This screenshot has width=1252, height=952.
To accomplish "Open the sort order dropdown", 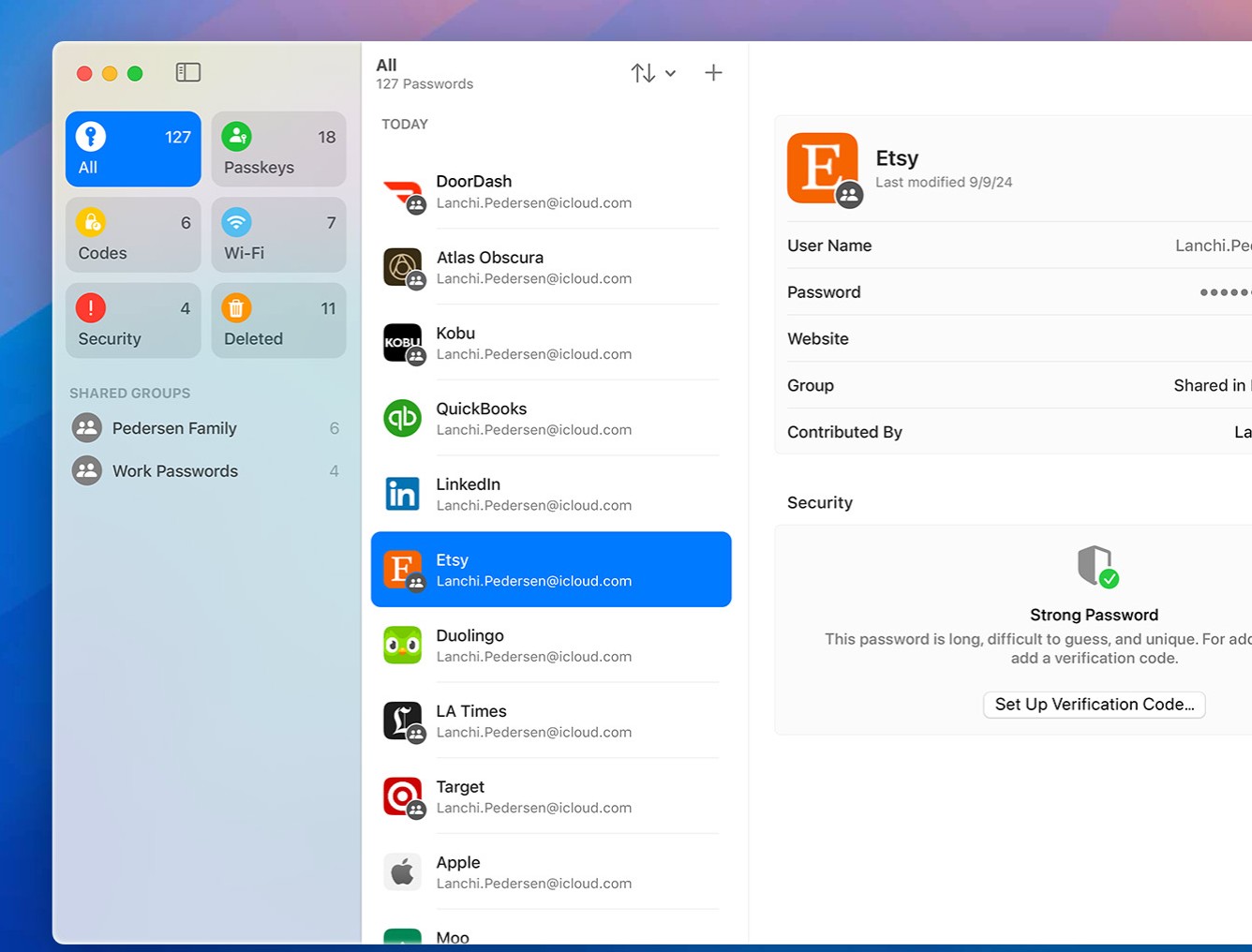I will (653, 72).
